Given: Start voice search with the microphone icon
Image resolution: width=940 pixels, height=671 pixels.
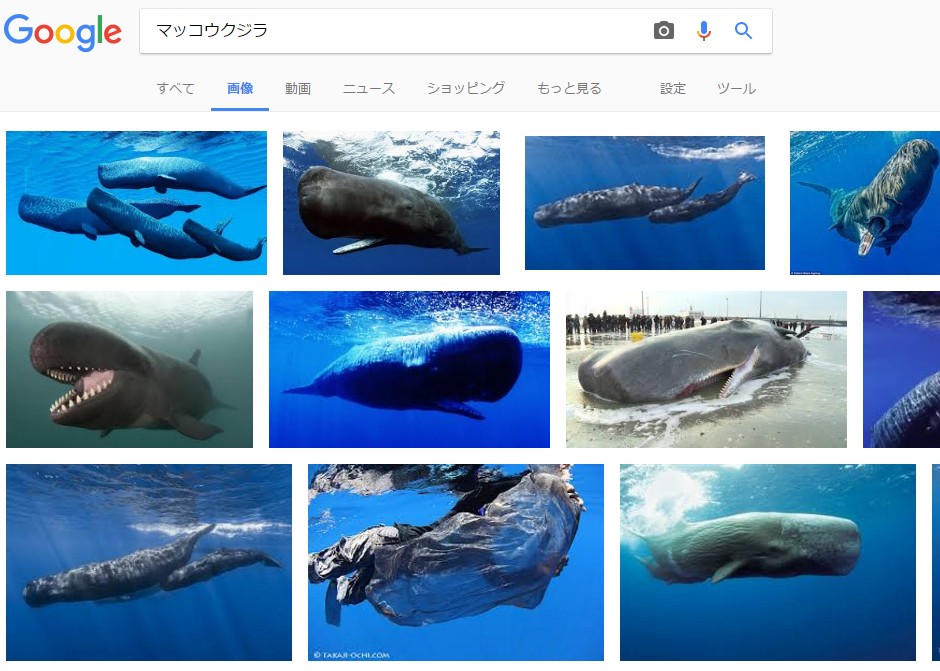Looking at the screenshot, I should (x=704, y=31).
